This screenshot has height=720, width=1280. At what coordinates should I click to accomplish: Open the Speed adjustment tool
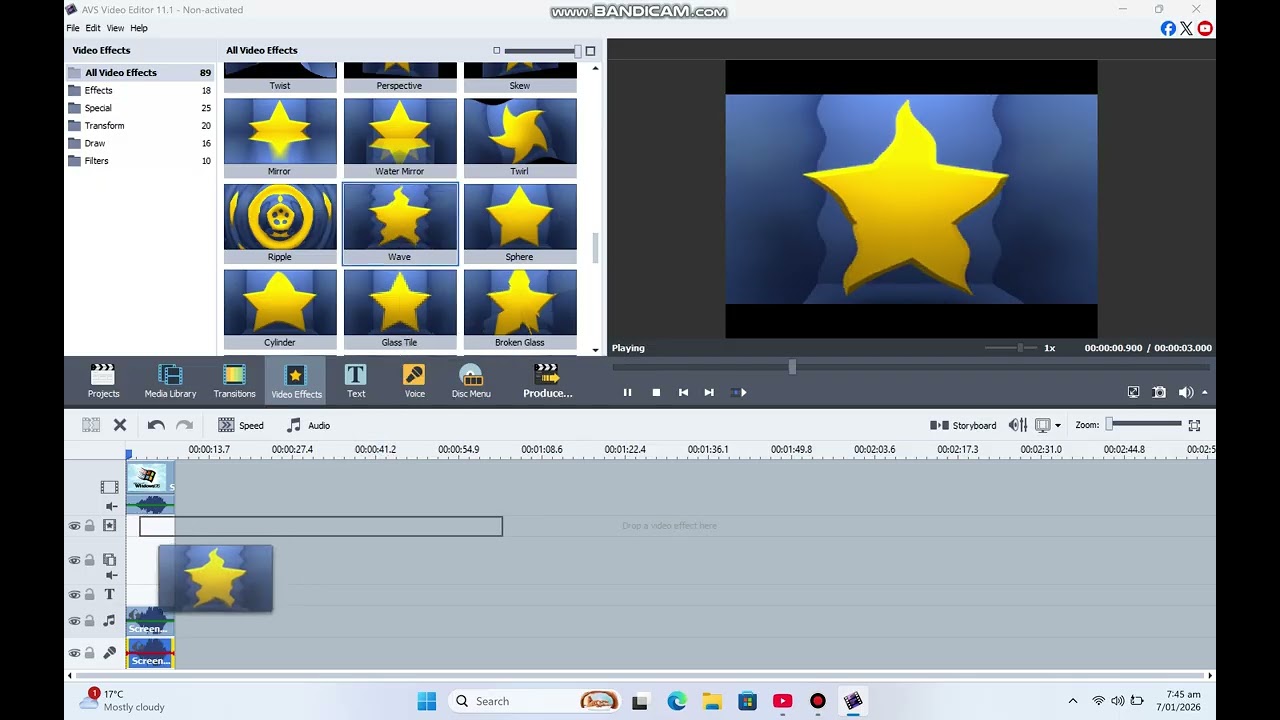[x=241, y=425]
